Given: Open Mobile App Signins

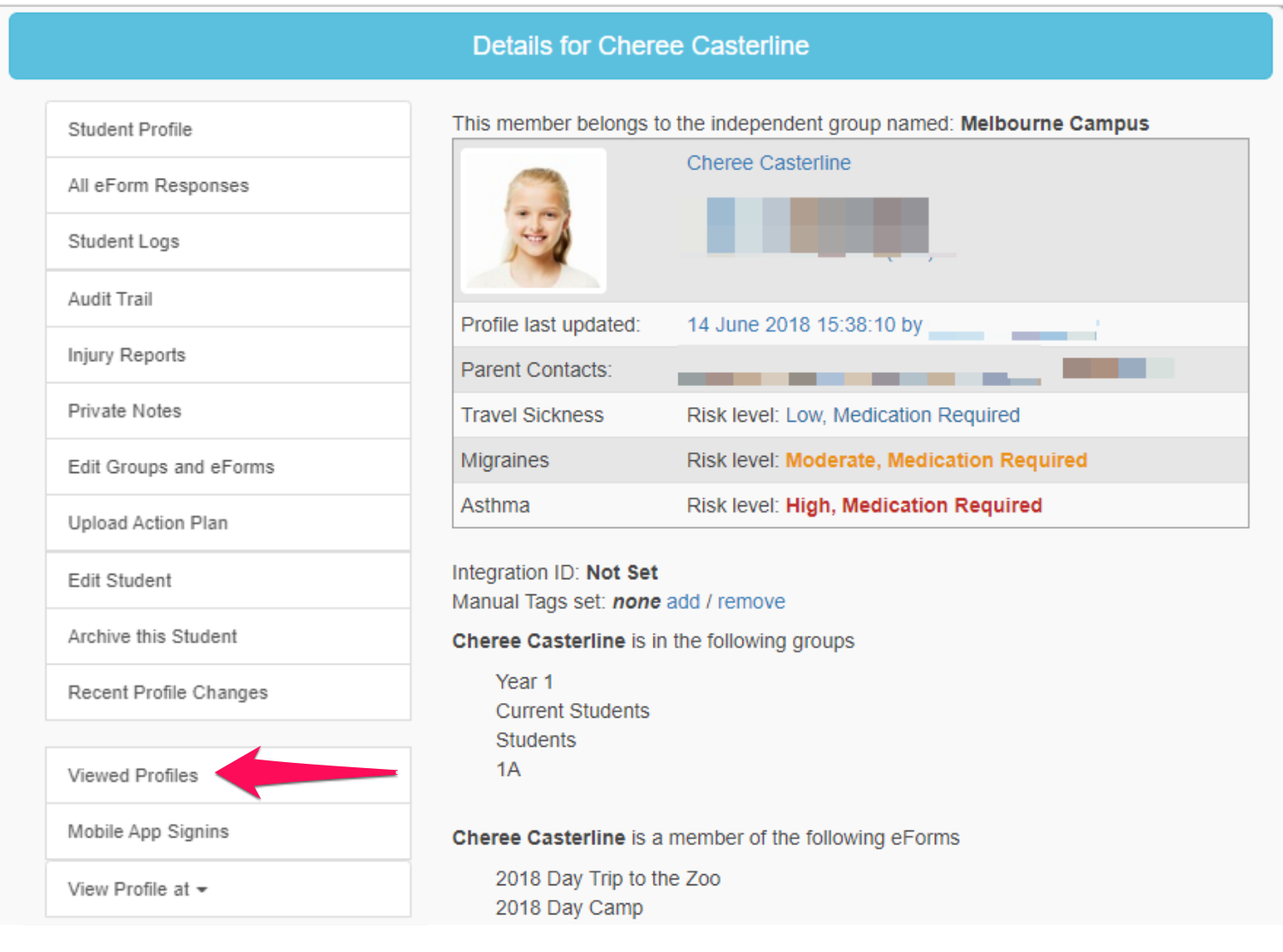Looking at the screenshot, I should [x=148, y=831].
